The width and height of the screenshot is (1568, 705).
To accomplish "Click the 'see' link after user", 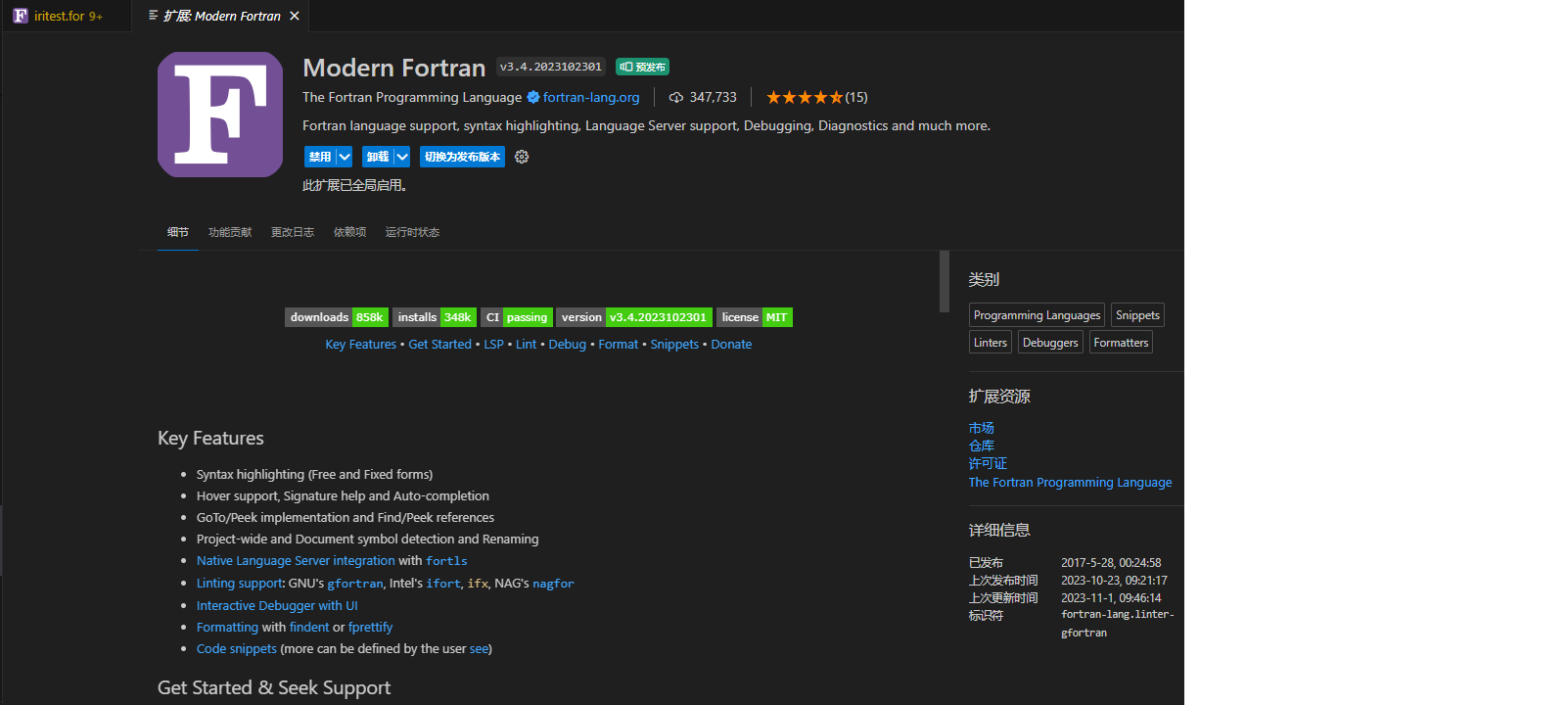I will point(479,649).
